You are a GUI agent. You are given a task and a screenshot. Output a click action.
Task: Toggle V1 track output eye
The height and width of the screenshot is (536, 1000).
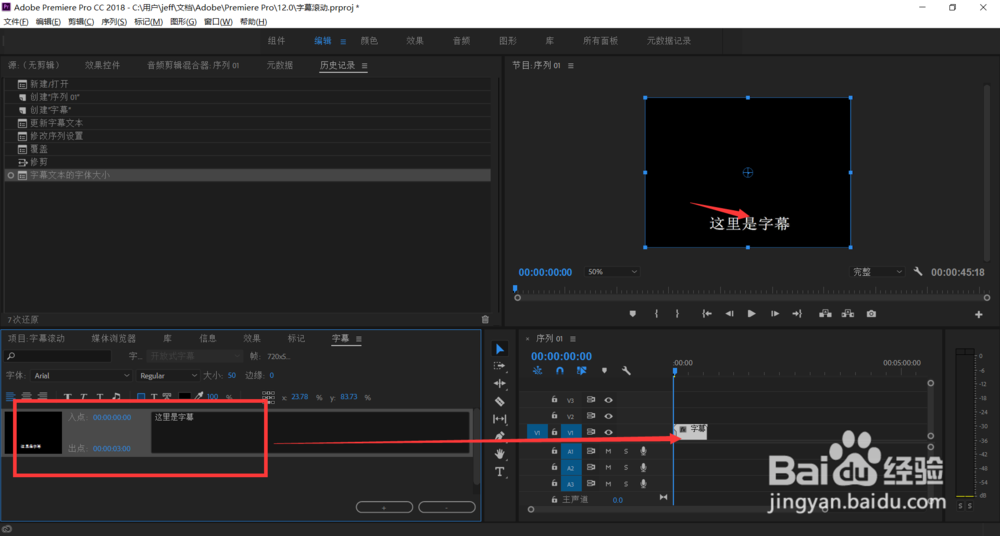[x=608, y=433]
